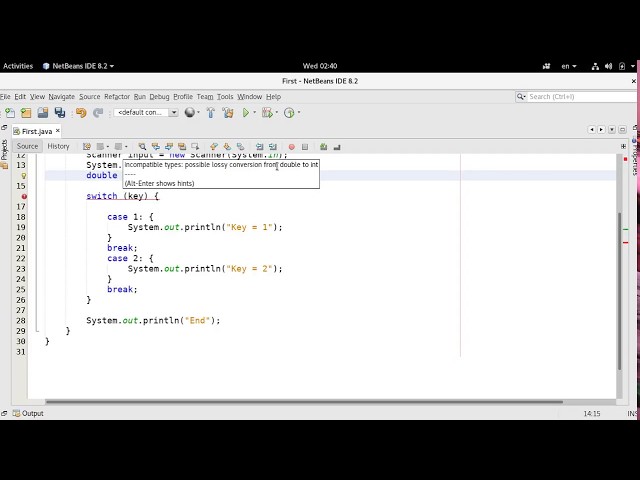Click the Stop Macro Recording icon
The image size is (640, 480).
click(x=304, y=147)
